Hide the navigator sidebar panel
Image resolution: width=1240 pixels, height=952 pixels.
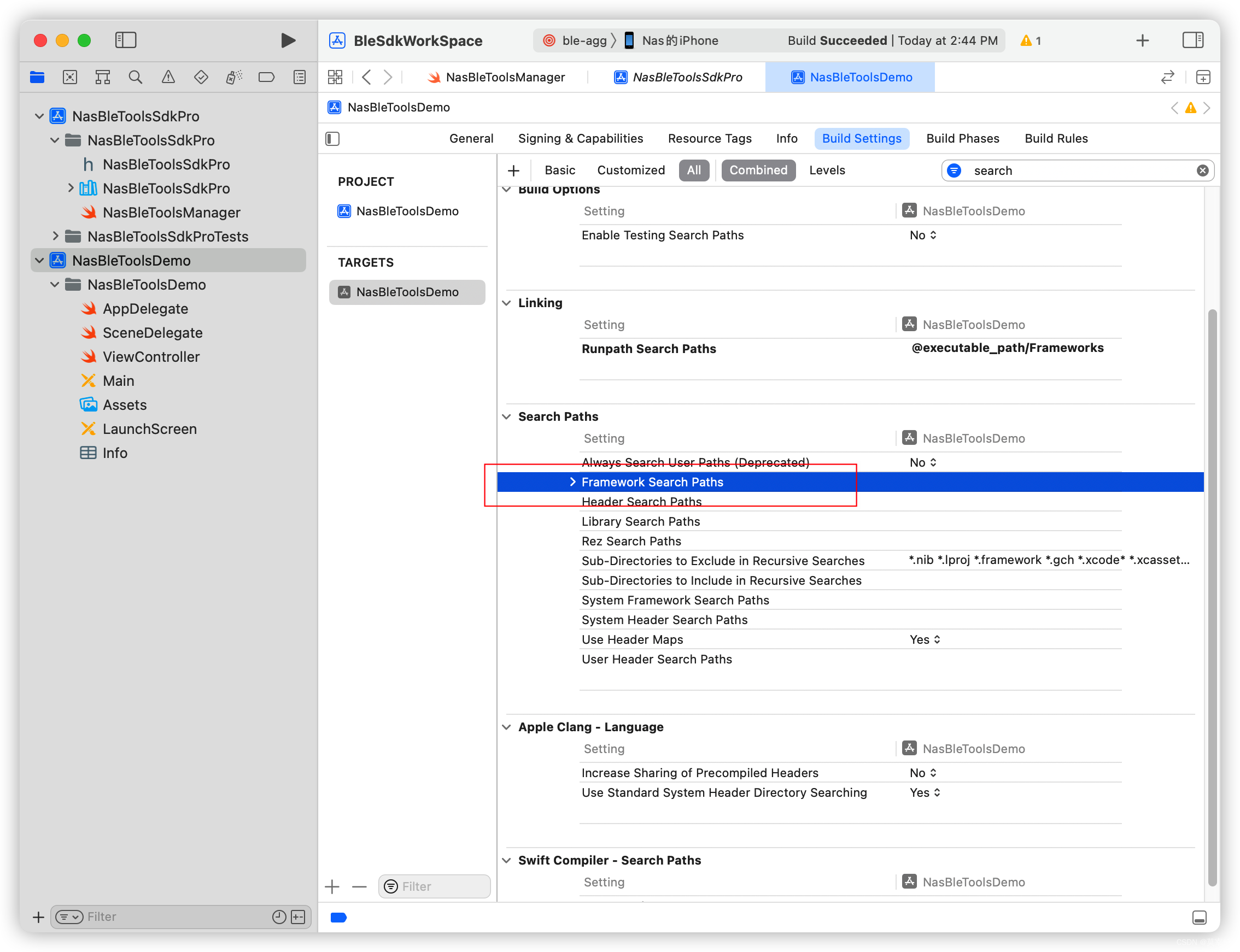point(125,40)
